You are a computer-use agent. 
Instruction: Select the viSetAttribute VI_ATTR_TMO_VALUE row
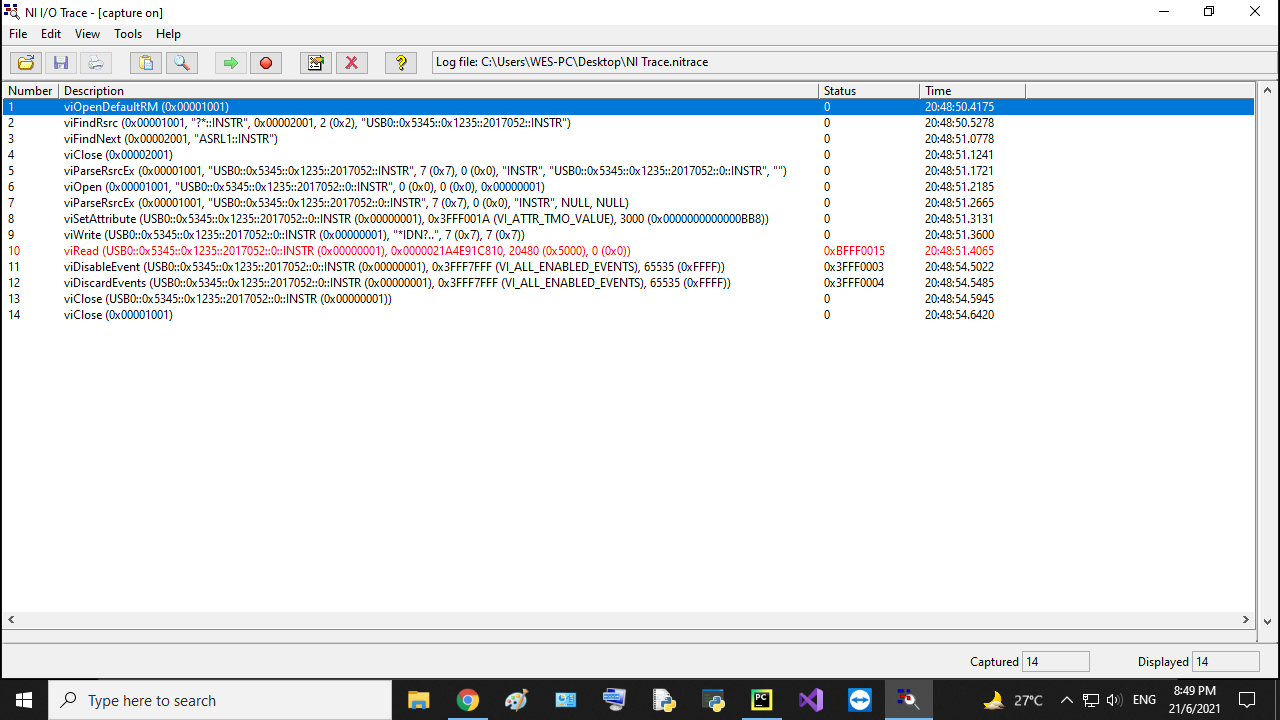point(628,219)
